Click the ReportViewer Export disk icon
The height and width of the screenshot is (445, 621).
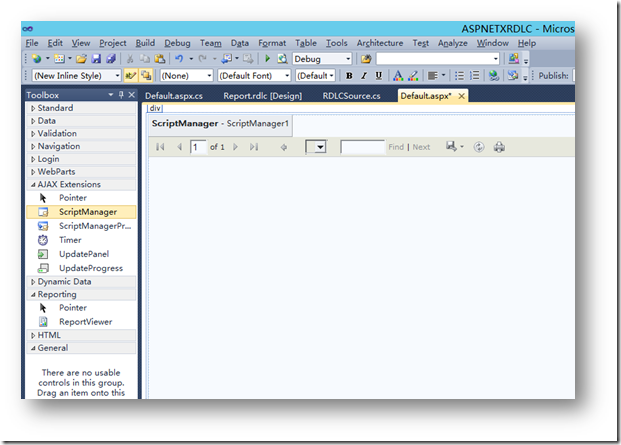(451, 146)
